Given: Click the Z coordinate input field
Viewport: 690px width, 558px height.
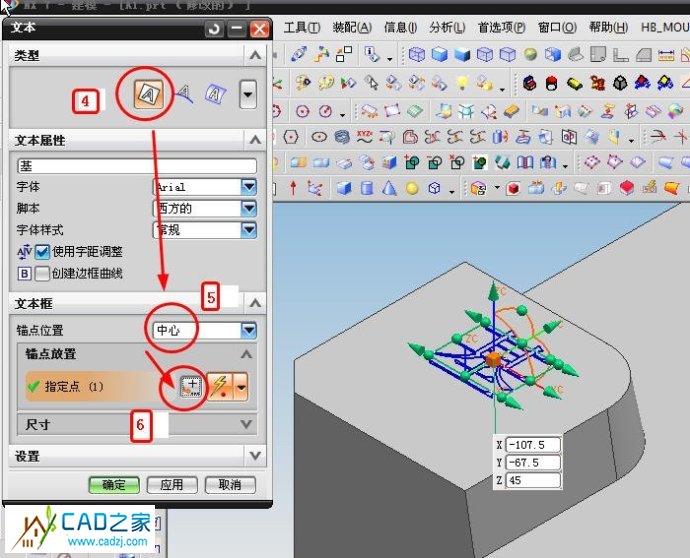Looking at the screenshot, I should pos(532,481).
